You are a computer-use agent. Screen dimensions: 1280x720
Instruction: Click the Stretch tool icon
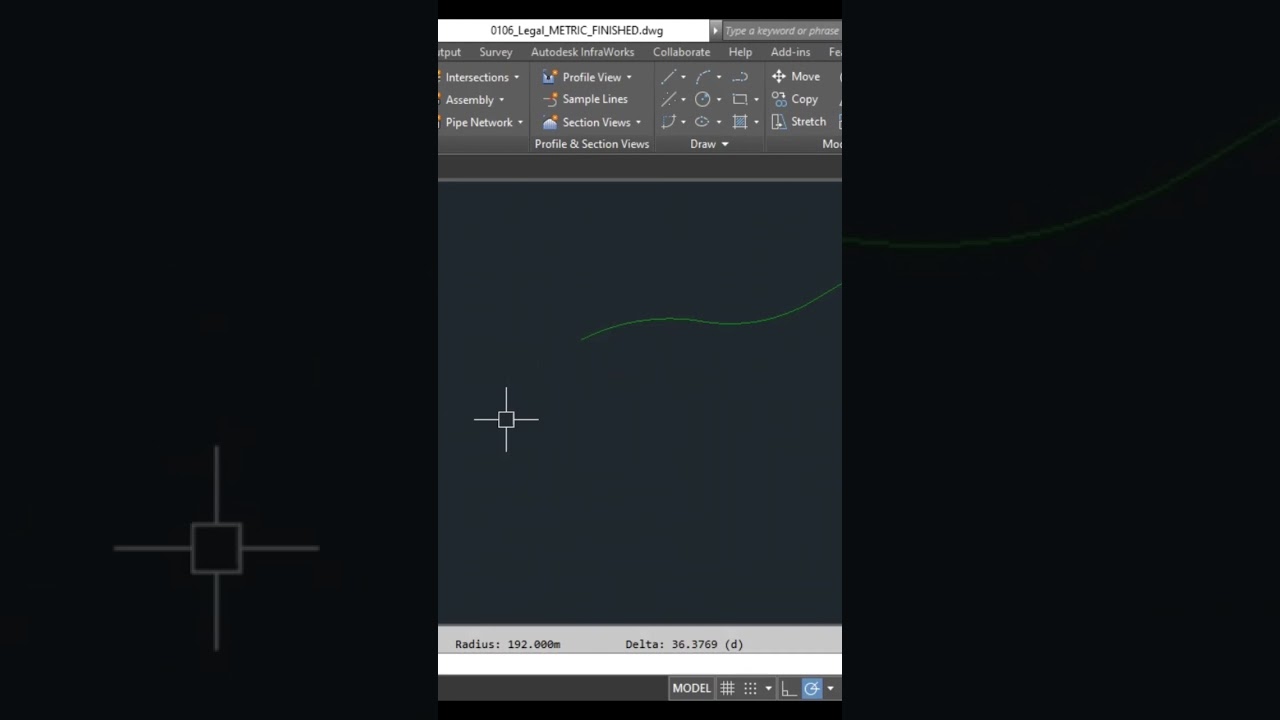tap(779, 122)
